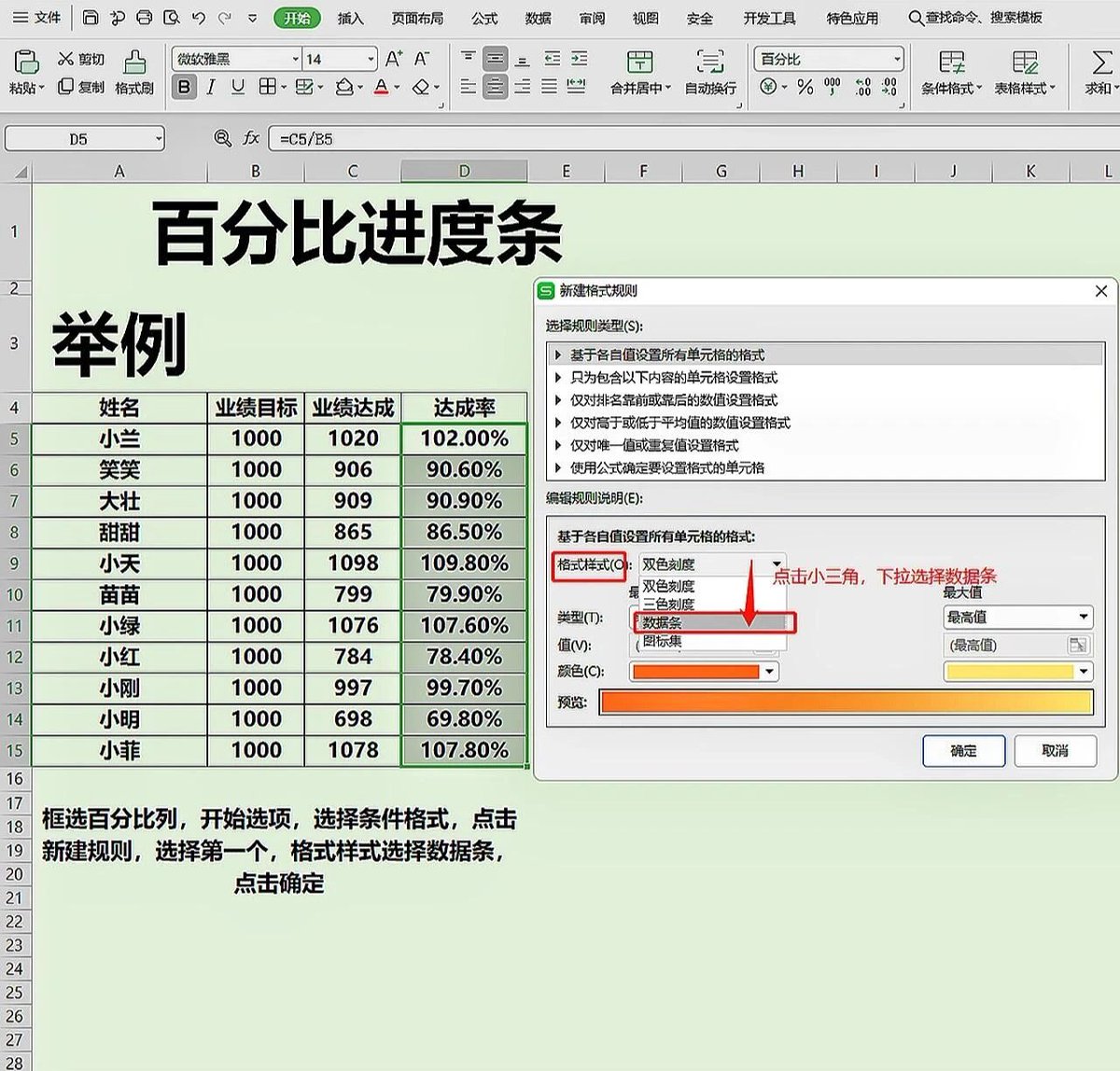The width and height of the screenshot is (1120, 1071).
Task: Increase font size with A+ icon
Action: pyautogui.click(x=394, y=59)
